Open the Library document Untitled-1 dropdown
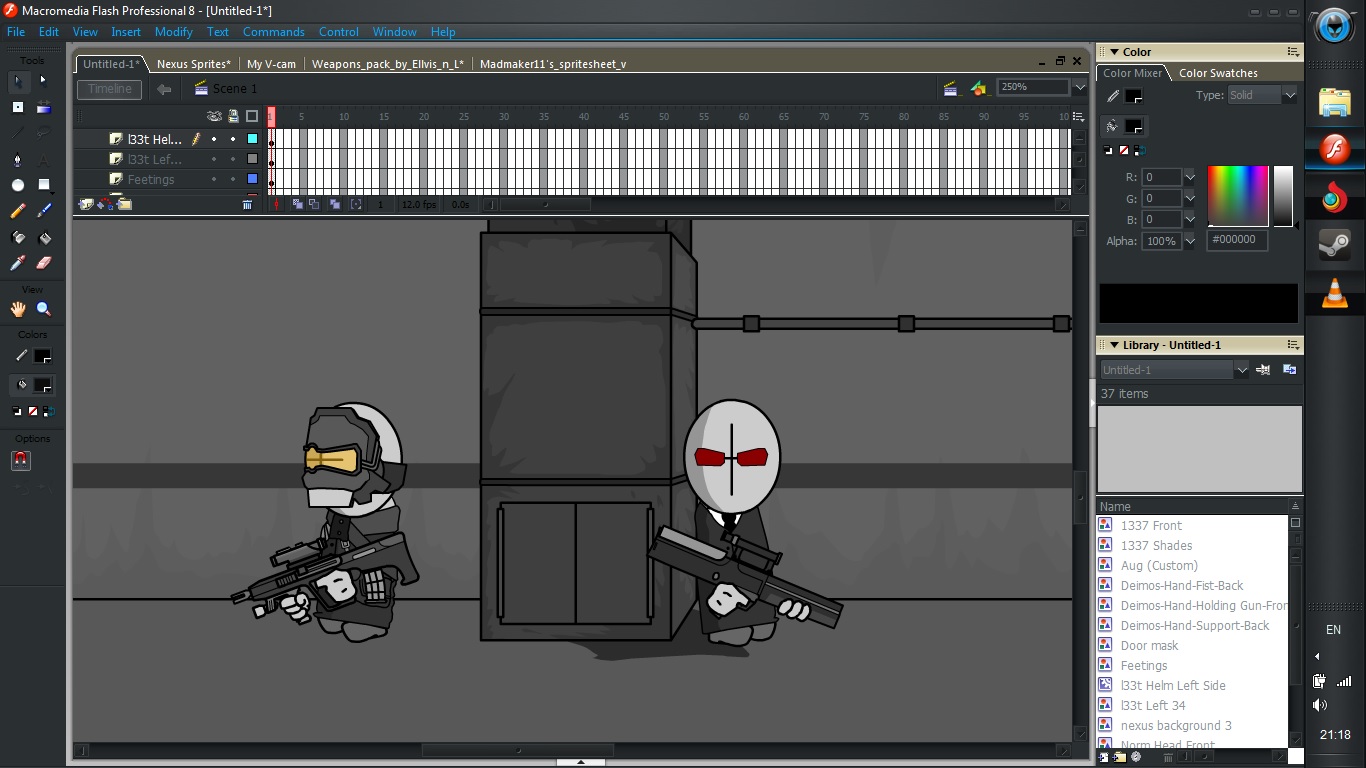 [1242, 370]
